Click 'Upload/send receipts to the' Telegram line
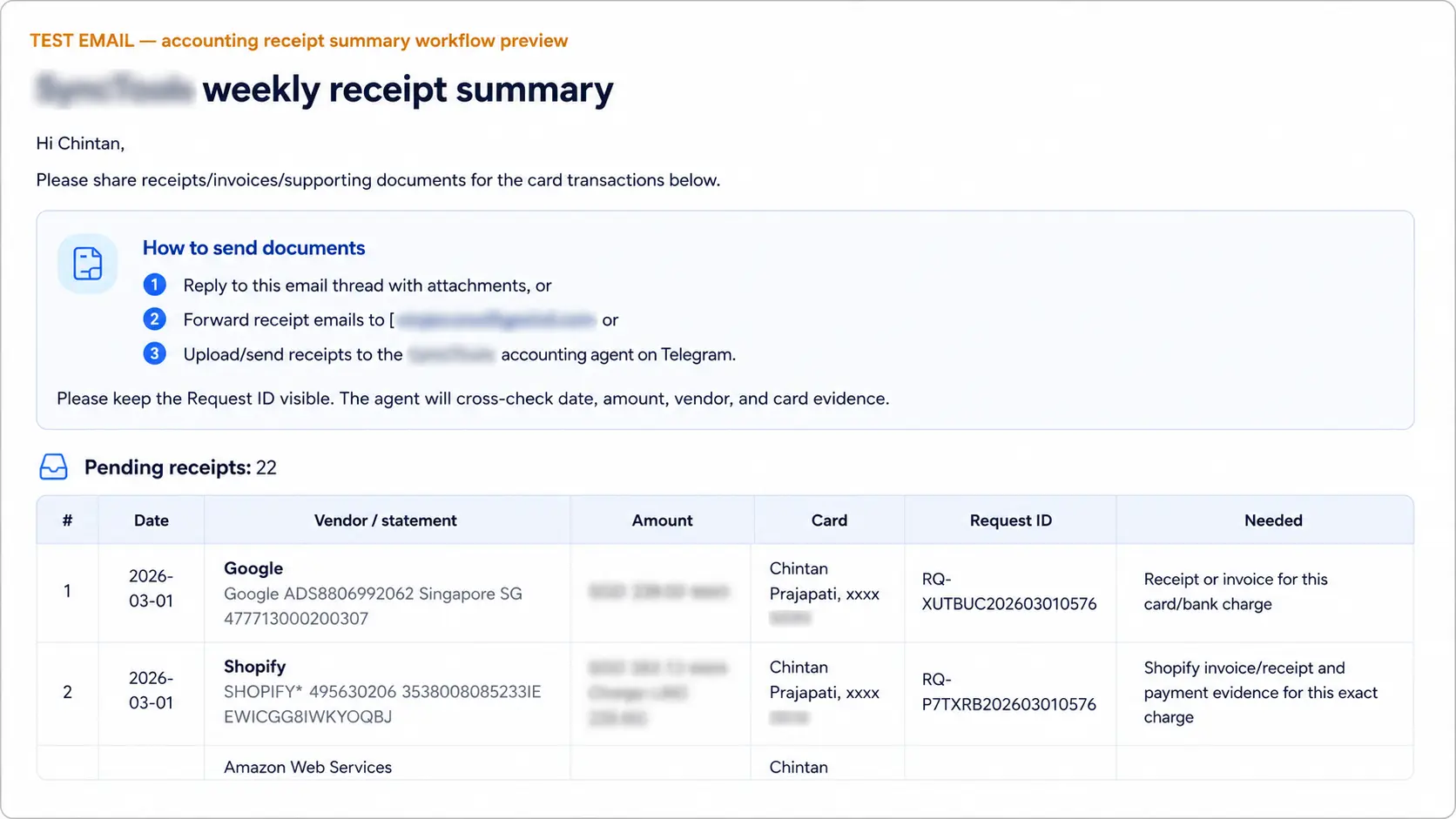Screen dimensions: 1456x819 coord(459,354)
